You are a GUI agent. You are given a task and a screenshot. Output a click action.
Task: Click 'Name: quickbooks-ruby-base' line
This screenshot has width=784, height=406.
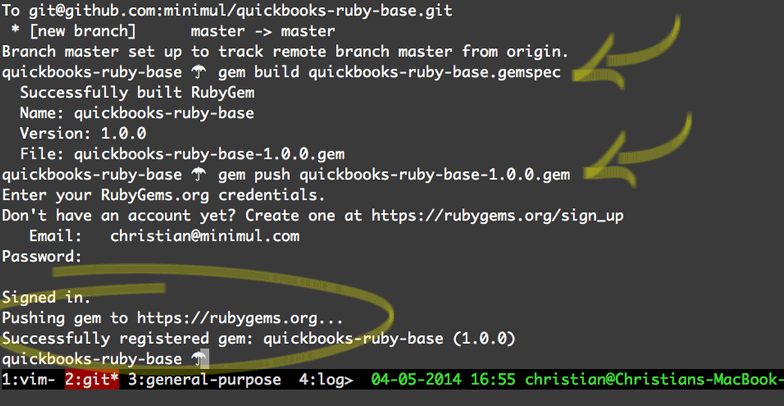137,114
